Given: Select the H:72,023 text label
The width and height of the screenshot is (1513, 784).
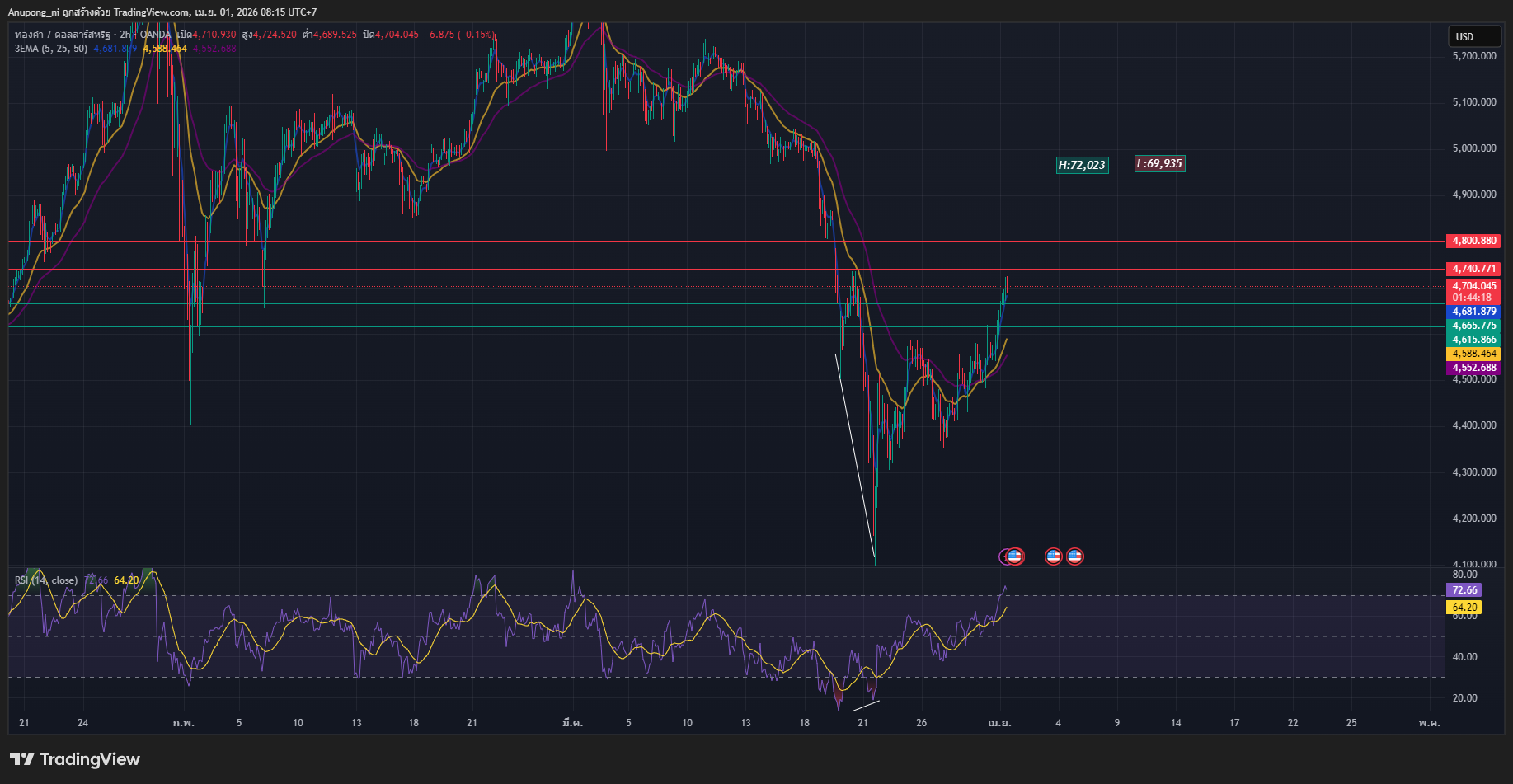Looking at the screenshot, I should coord(1082,165).
